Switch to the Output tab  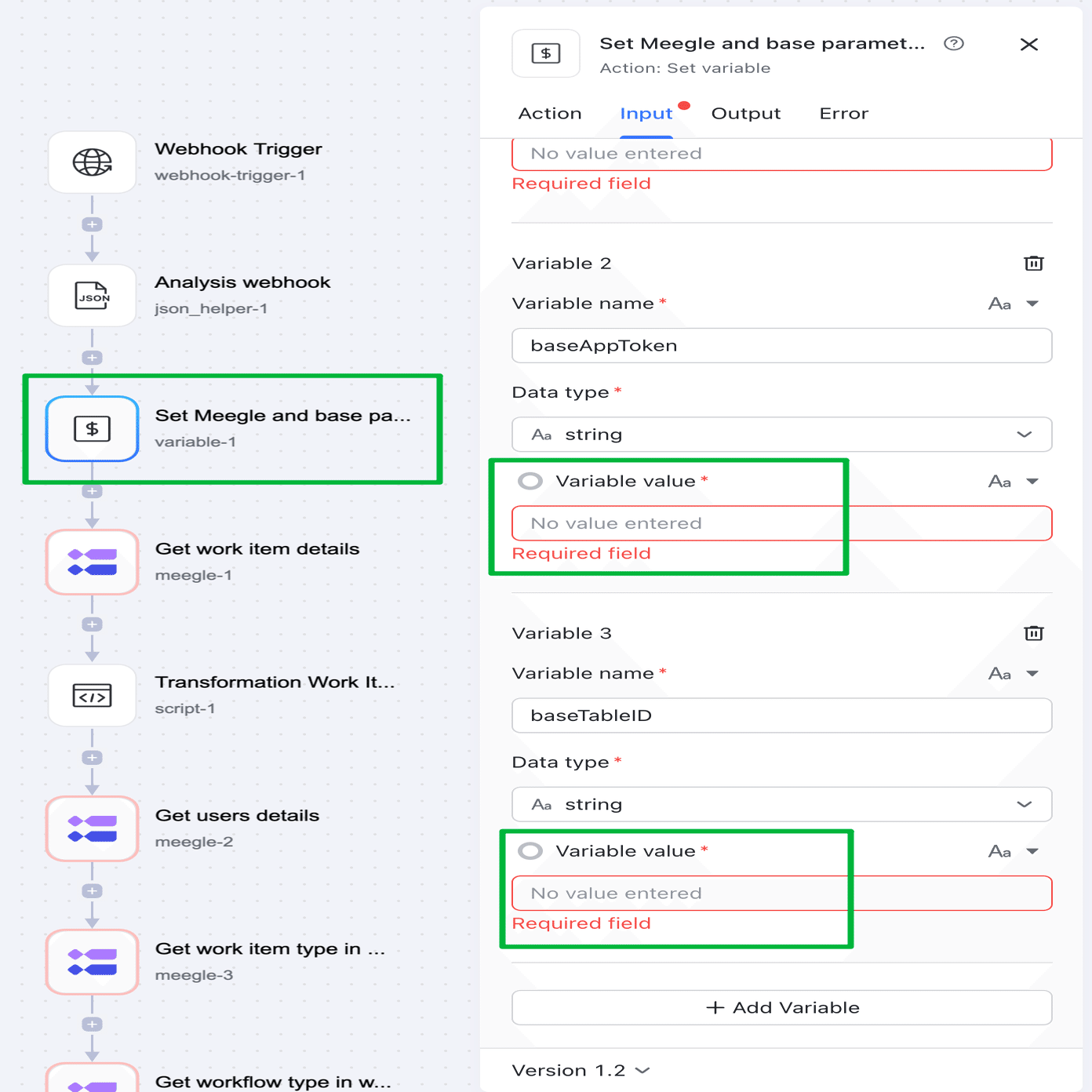(x=745, y=114)
